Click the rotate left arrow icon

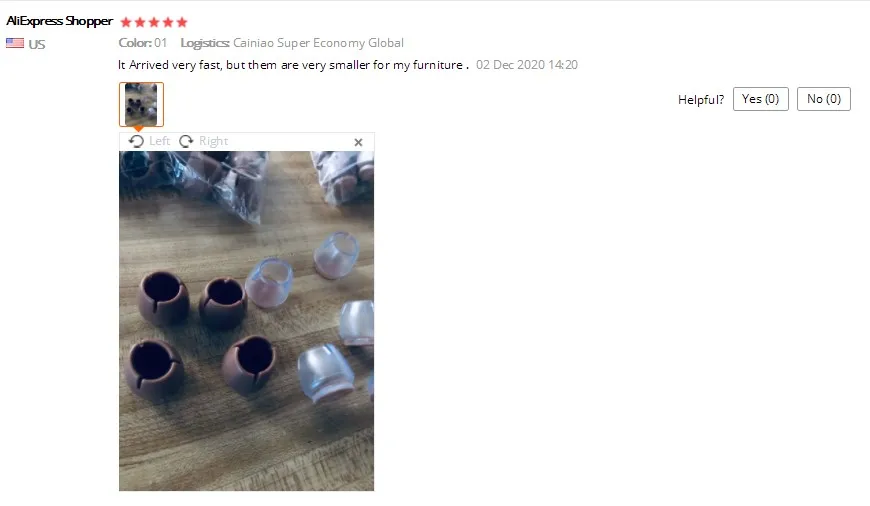click(136, 141)
